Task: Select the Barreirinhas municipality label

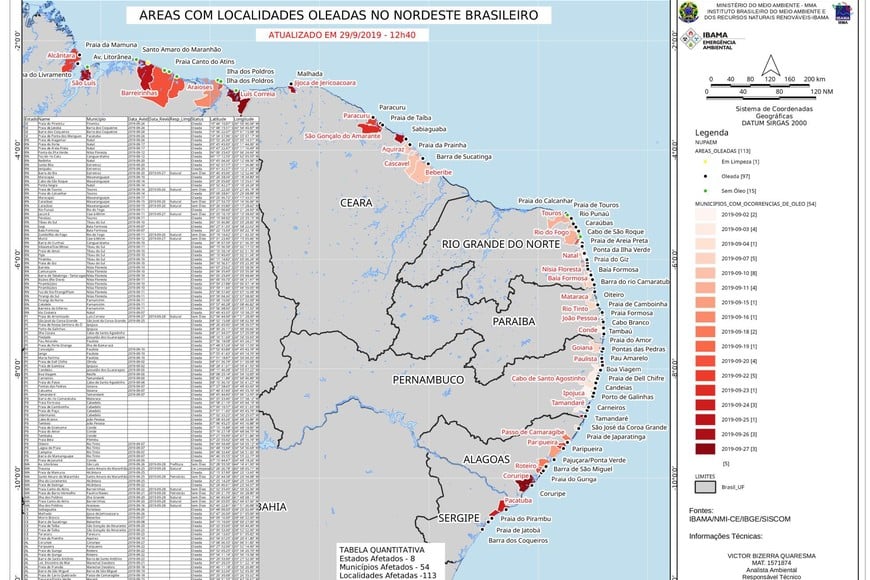Action: [139, 92]
